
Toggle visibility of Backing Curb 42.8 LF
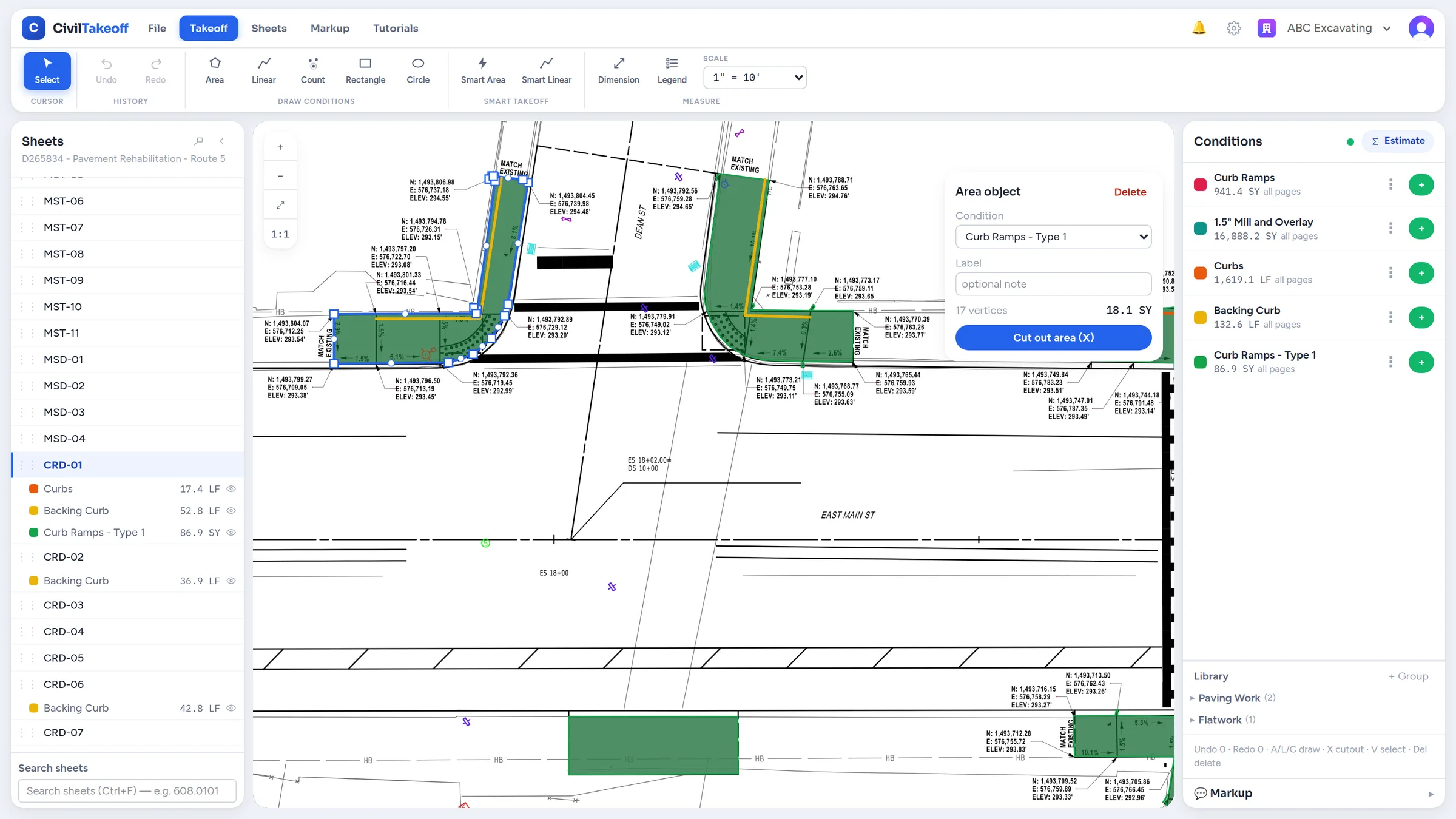click(231, 708)
